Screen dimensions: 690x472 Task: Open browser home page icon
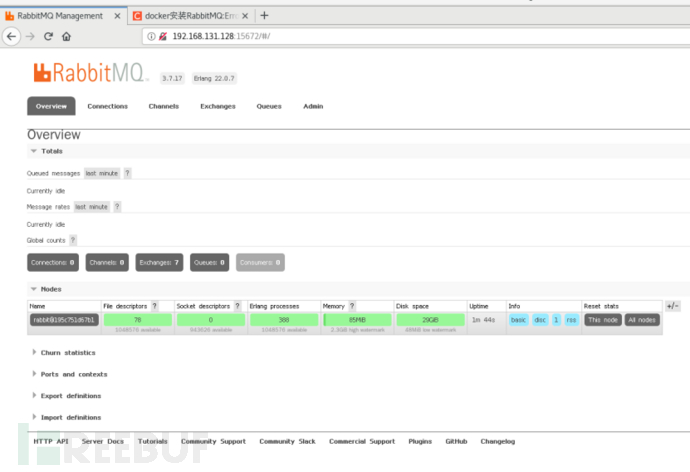(66, 37)
